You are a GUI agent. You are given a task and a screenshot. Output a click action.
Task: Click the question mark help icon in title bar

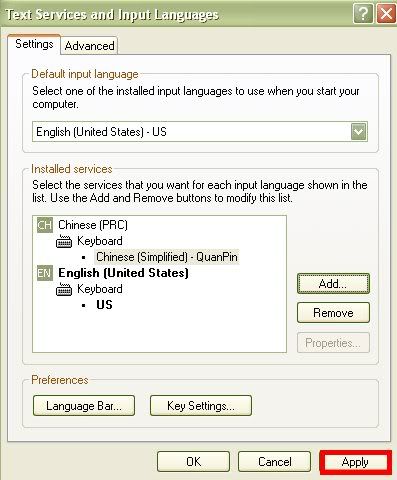(x=363, y=14)
